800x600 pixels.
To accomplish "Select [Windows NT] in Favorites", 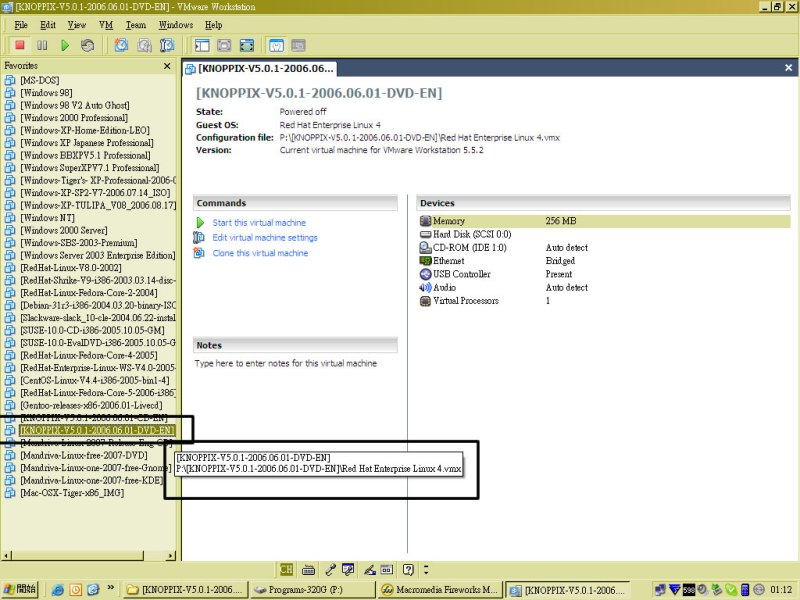I will click(47, 218).
